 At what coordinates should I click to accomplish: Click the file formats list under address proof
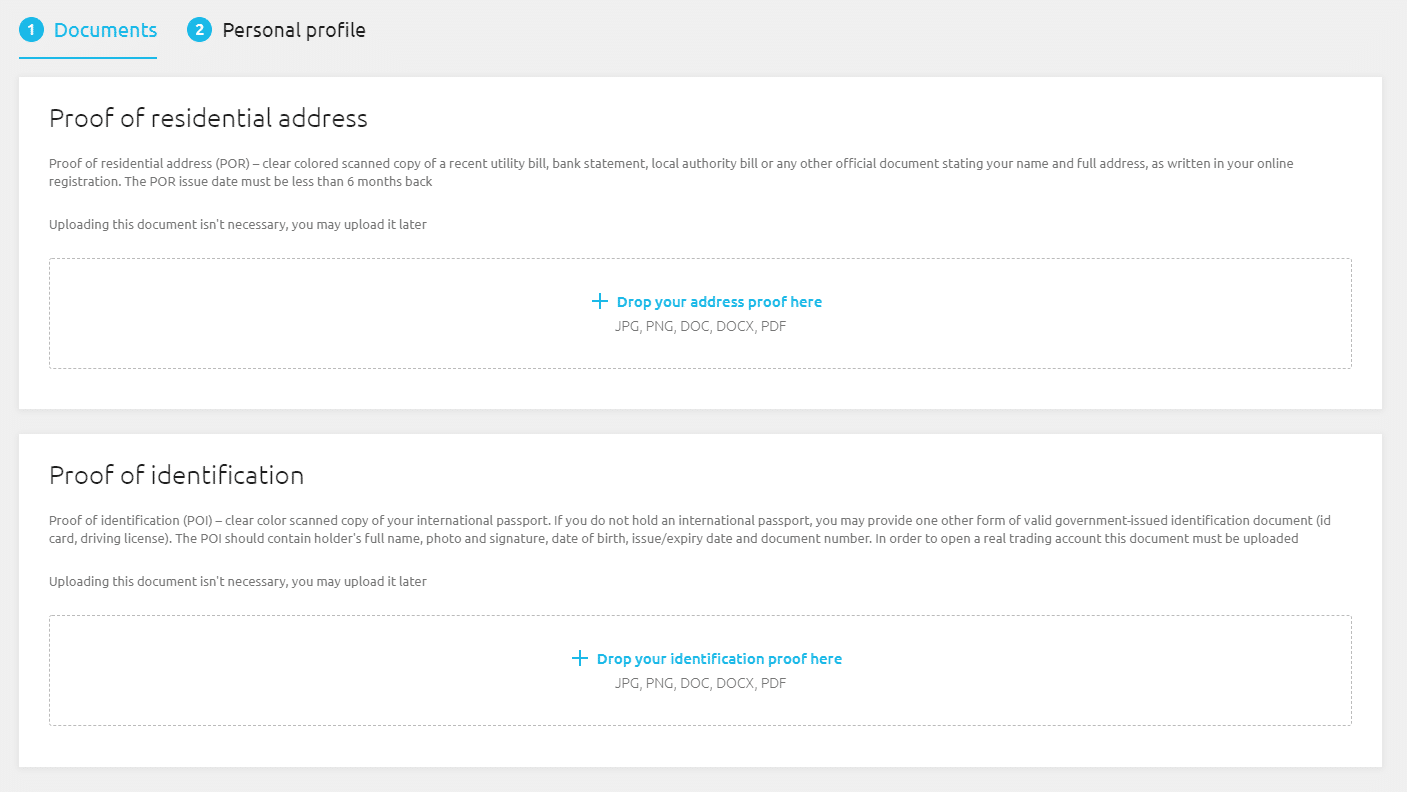[x=700, y=326]
